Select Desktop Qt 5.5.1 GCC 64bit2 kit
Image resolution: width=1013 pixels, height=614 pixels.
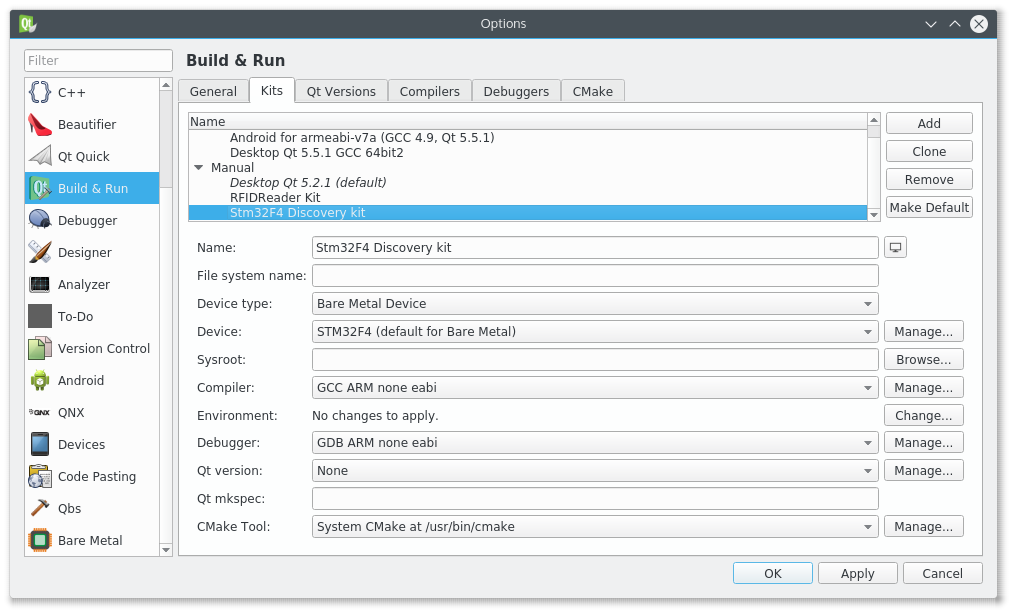point(317,153)
